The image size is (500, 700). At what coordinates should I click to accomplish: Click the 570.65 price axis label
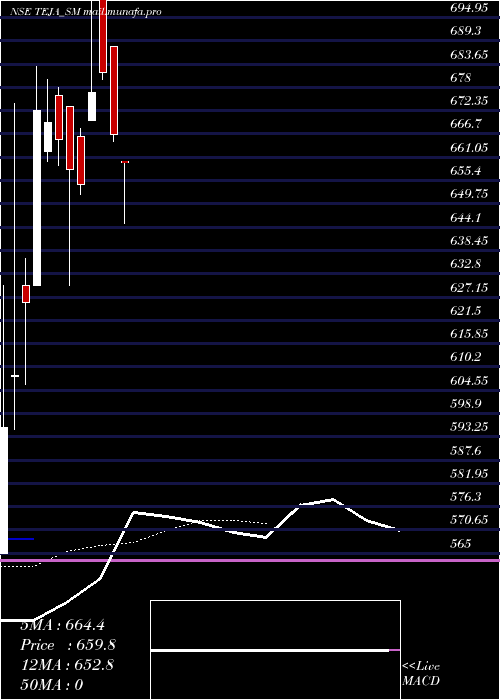tap(469, 520)
